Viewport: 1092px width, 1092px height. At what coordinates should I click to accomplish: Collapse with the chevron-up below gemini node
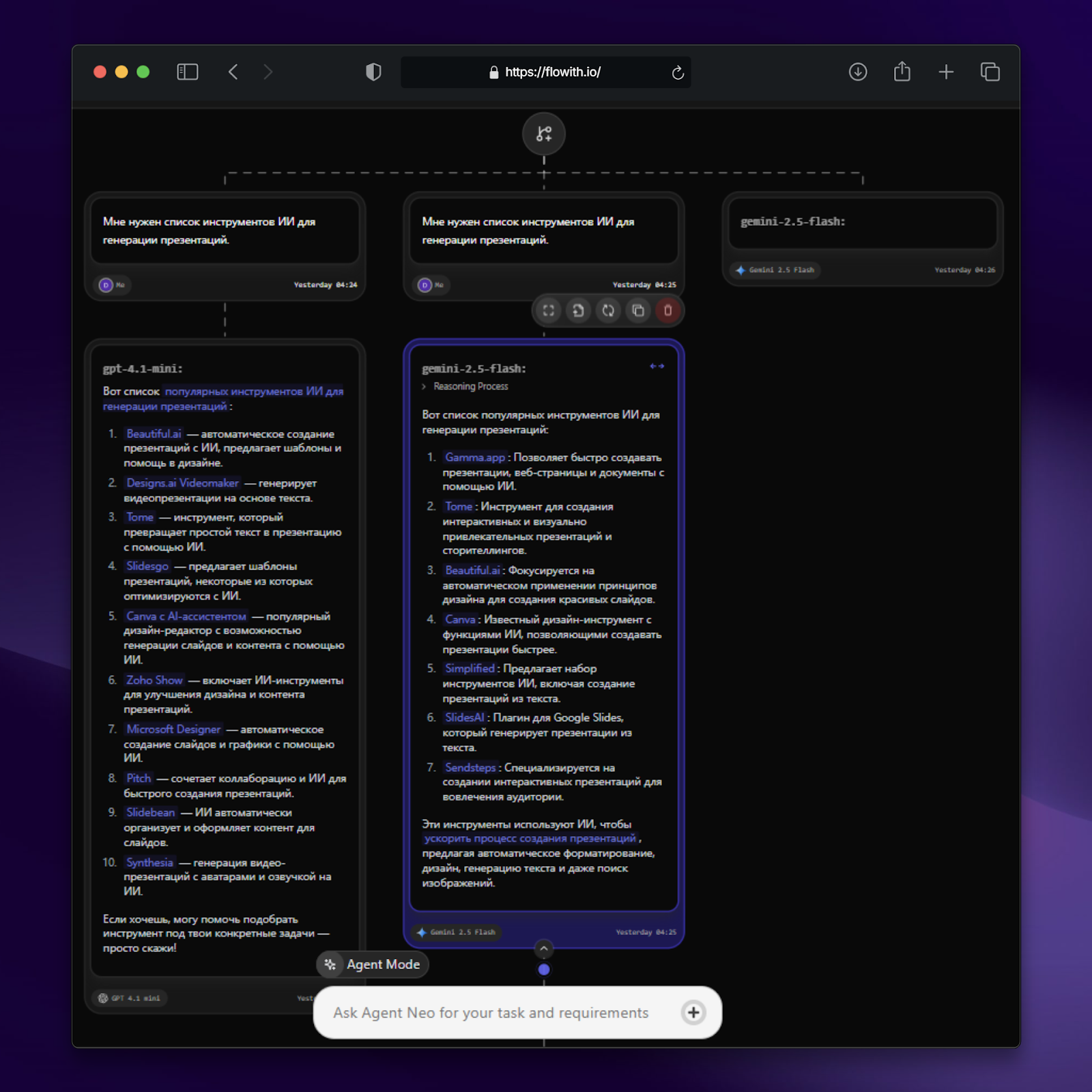tap(544, 949)
